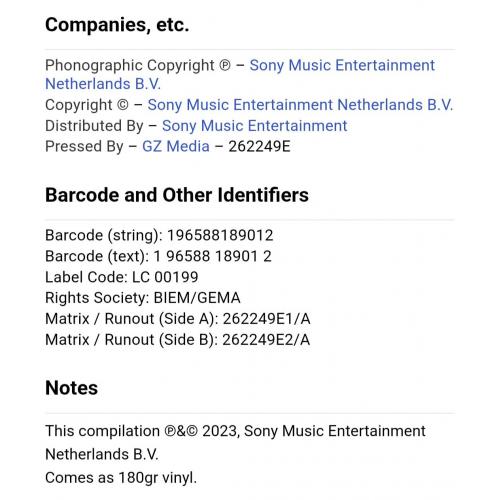Screen dimensions: 500x500
Task: Click the 'Distributed By' label text
Action: [x=94, y=126]
